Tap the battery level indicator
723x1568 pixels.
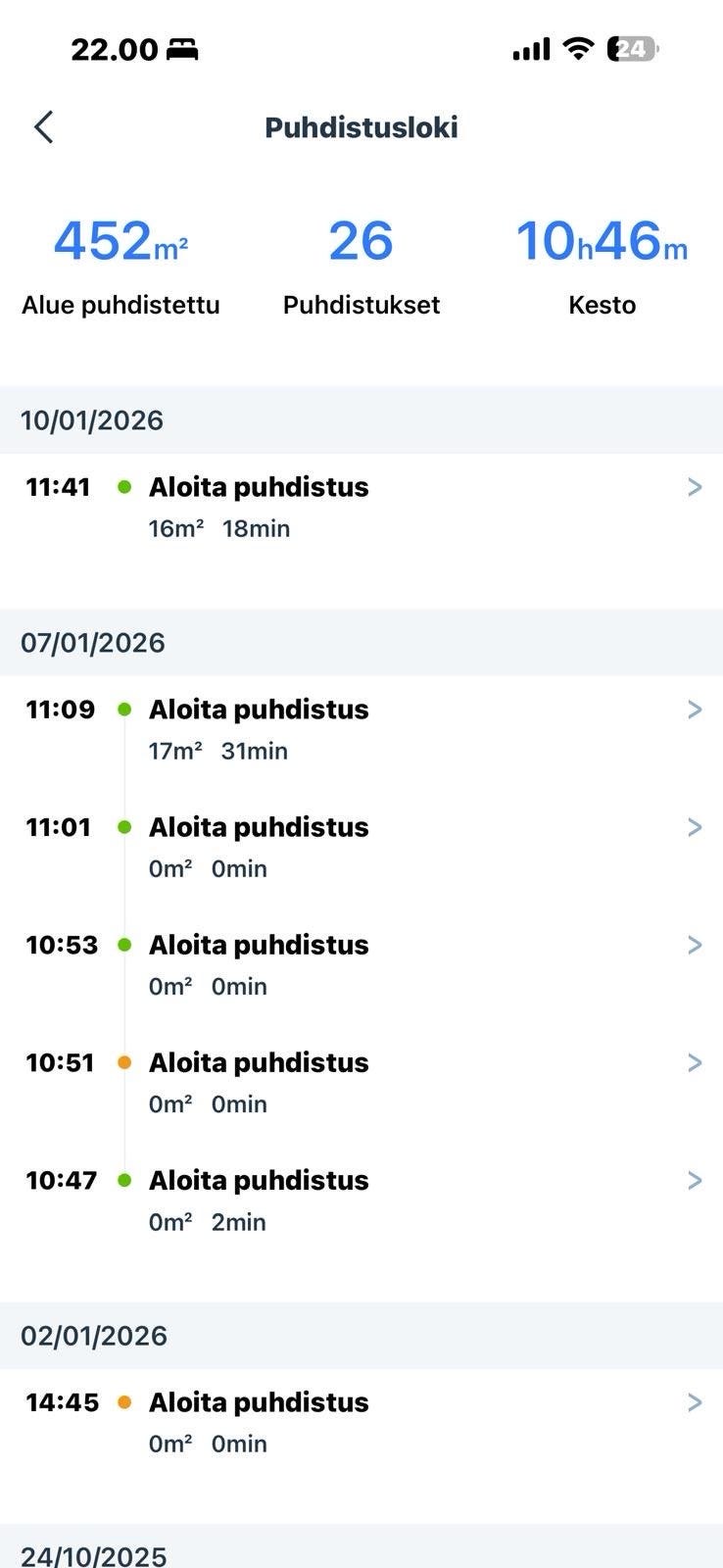pyautogui.click(x=632, y=49)
